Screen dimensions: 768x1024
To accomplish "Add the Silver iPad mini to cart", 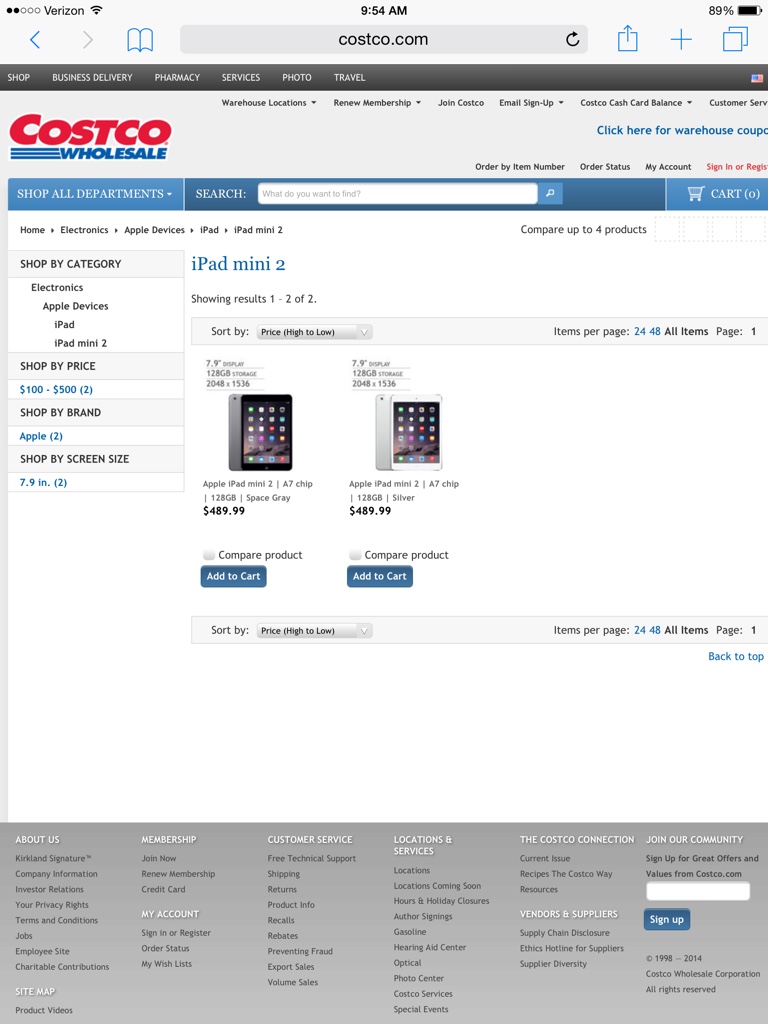I will [379, 576].
